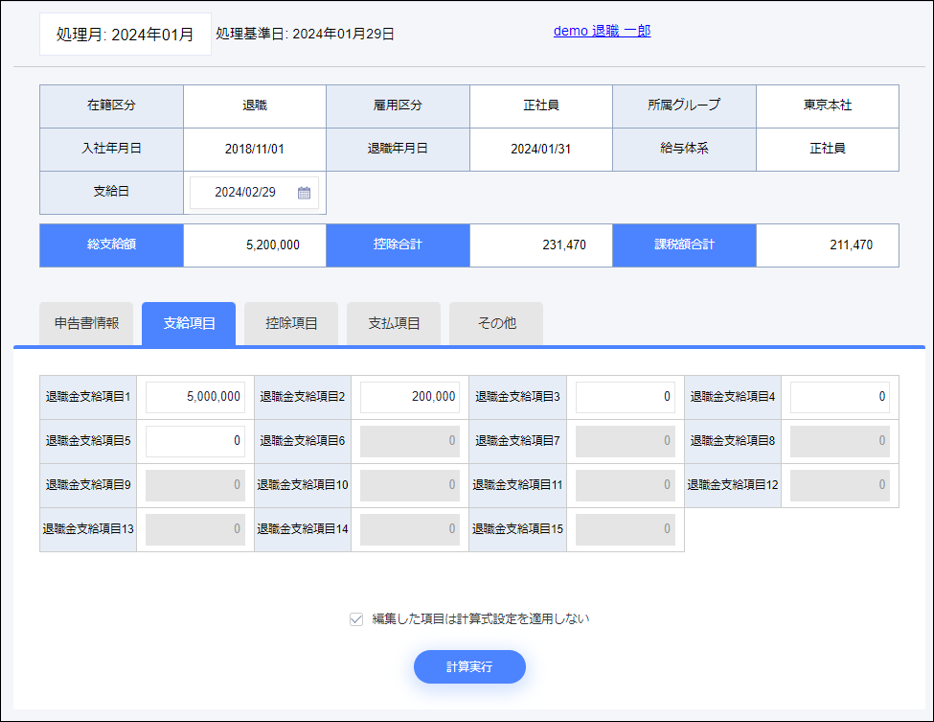Image resolution: width=934 pixels, height=722 pixels.
Task: Click the 退職金支給項目3 amount input
Action: pos(625,397)
